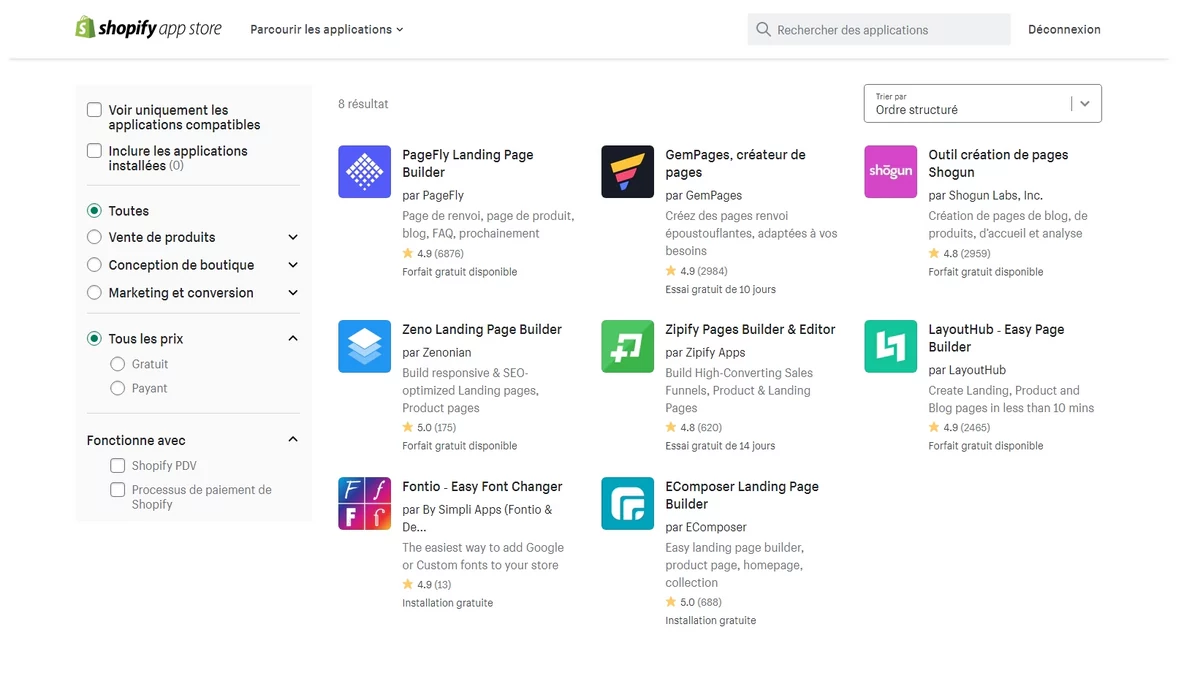
Task: Open Outil création de pages Shogun
Action: point(998,163)
